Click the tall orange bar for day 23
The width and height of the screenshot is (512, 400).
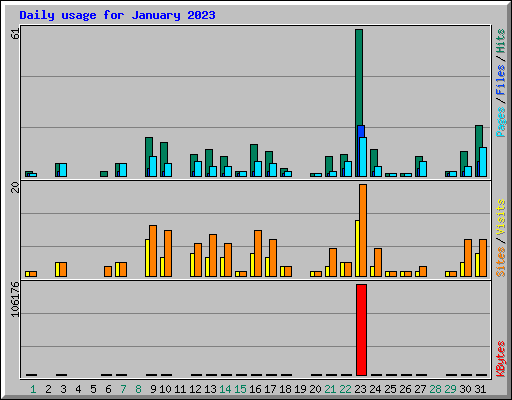[x=363, y=230]
